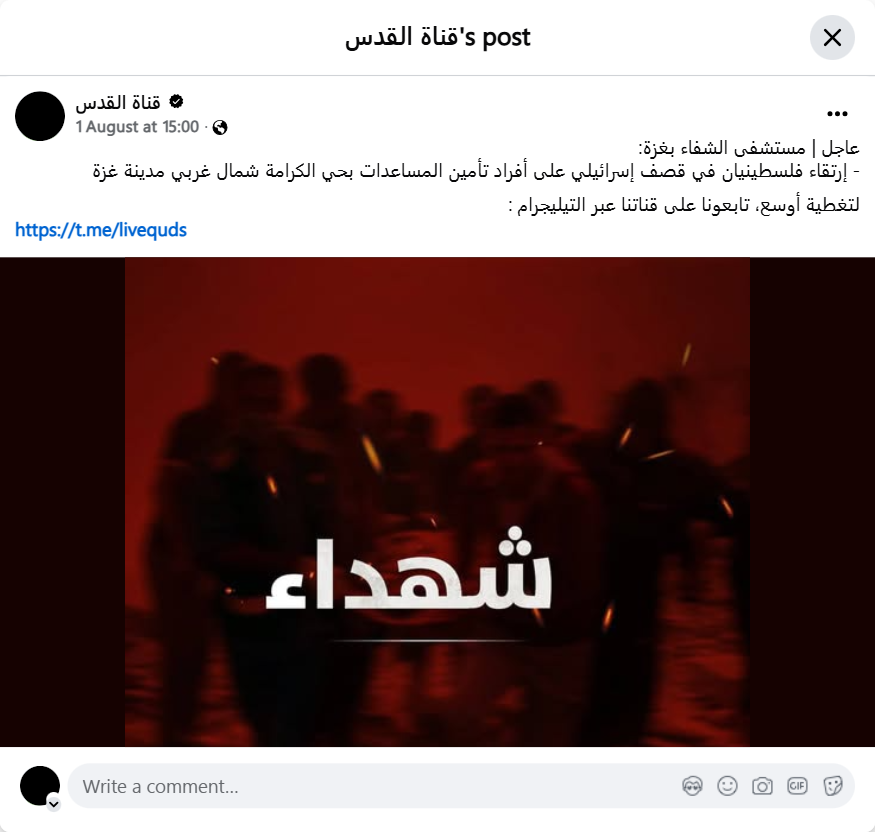This screenshot has height=832, width=875.
Task: Attach a photo using the camera icon
Action: point(762,786)
